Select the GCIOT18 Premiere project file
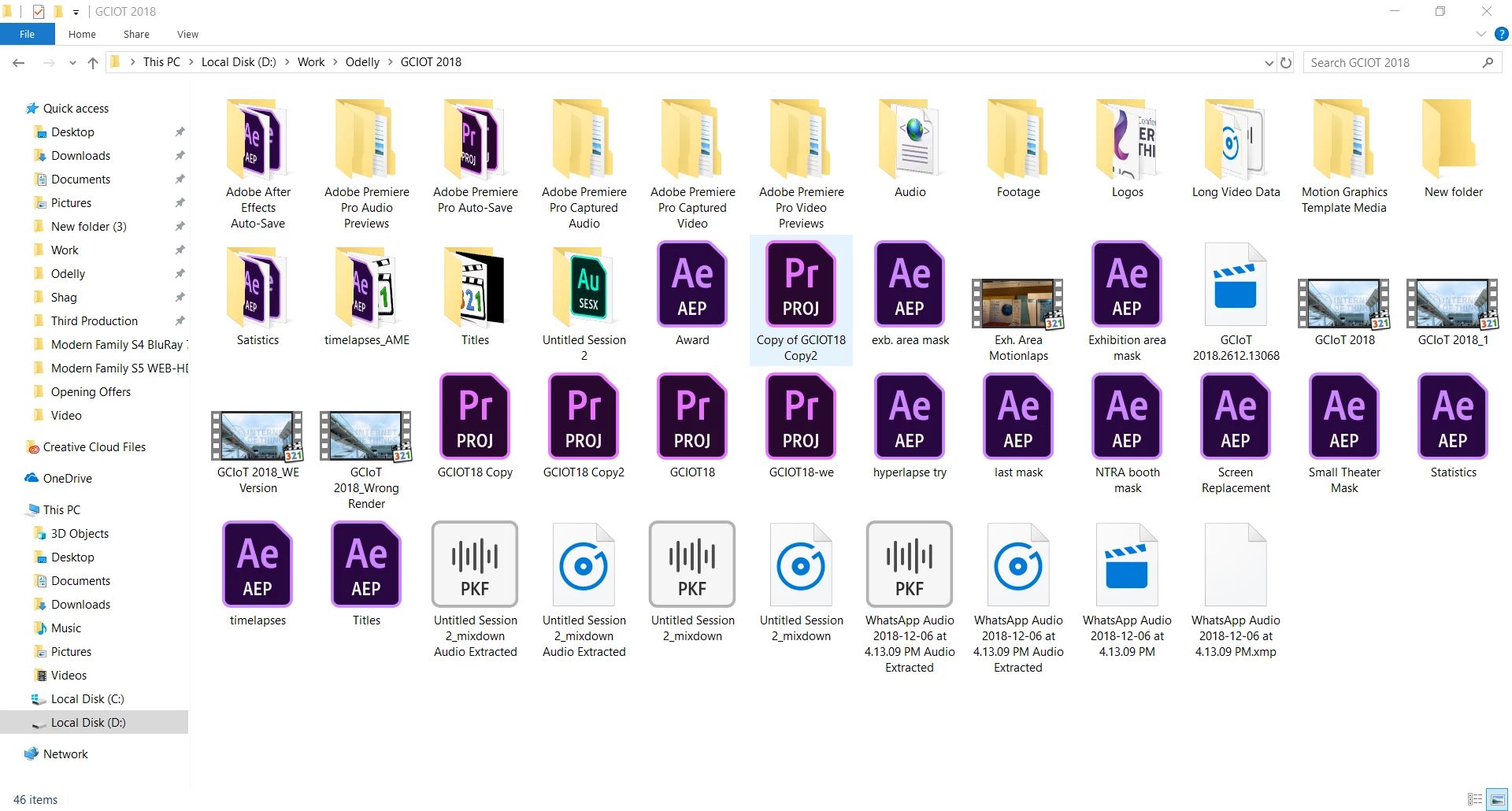The height and width of the screenshot is (811, 1512). pyautogui.click(x=692, y=417)
